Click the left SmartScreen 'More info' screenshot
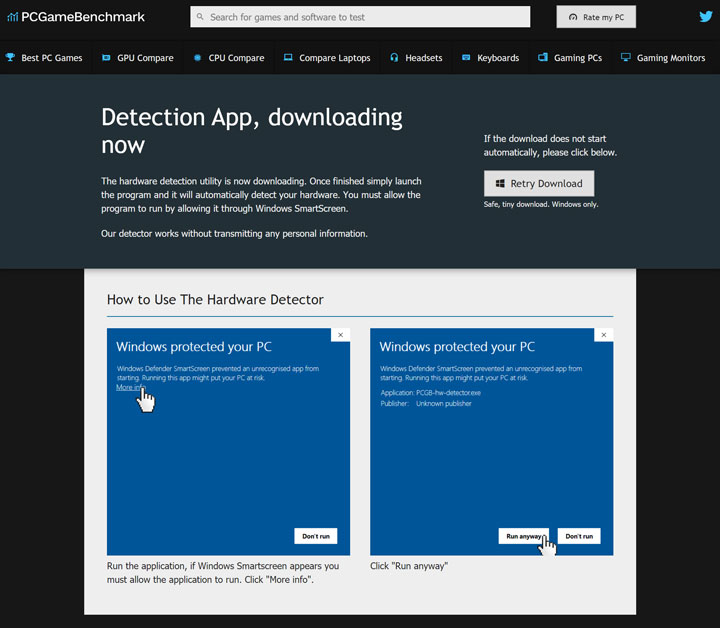Image resolution: width=720 pixels, height=628 pixels. [228, 441]
